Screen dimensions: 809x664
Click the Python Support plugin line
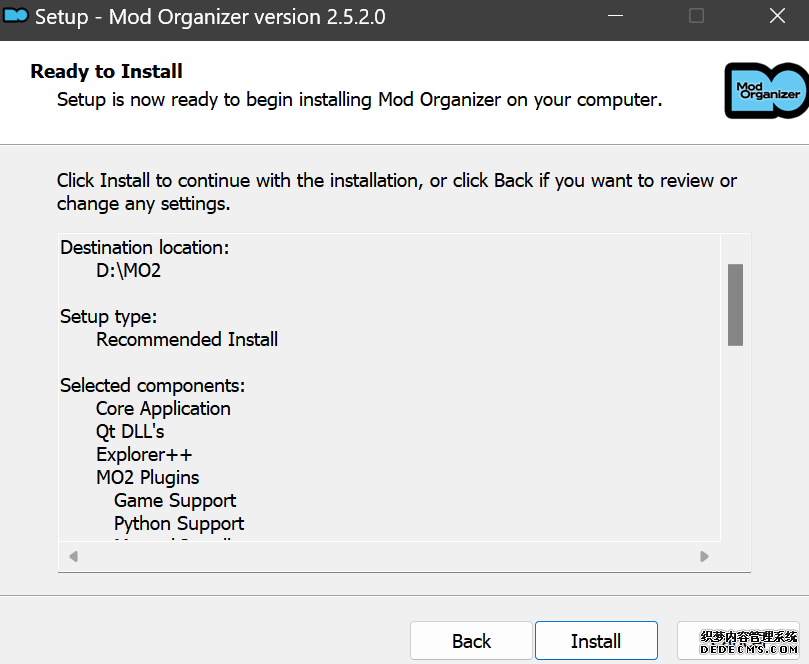(x=179, y=523)
